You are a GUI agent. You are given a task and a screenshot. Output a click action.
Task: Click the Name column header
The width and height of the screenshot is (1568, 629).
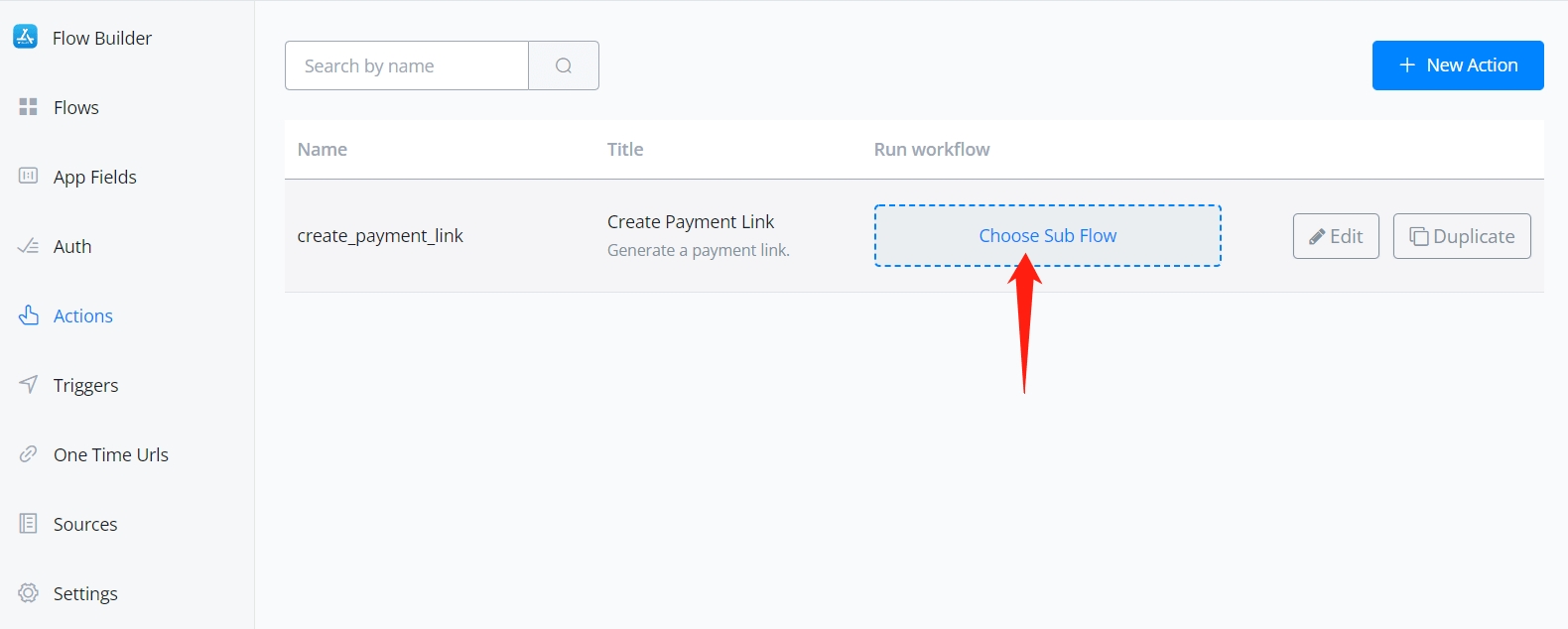tap(323, 150)
